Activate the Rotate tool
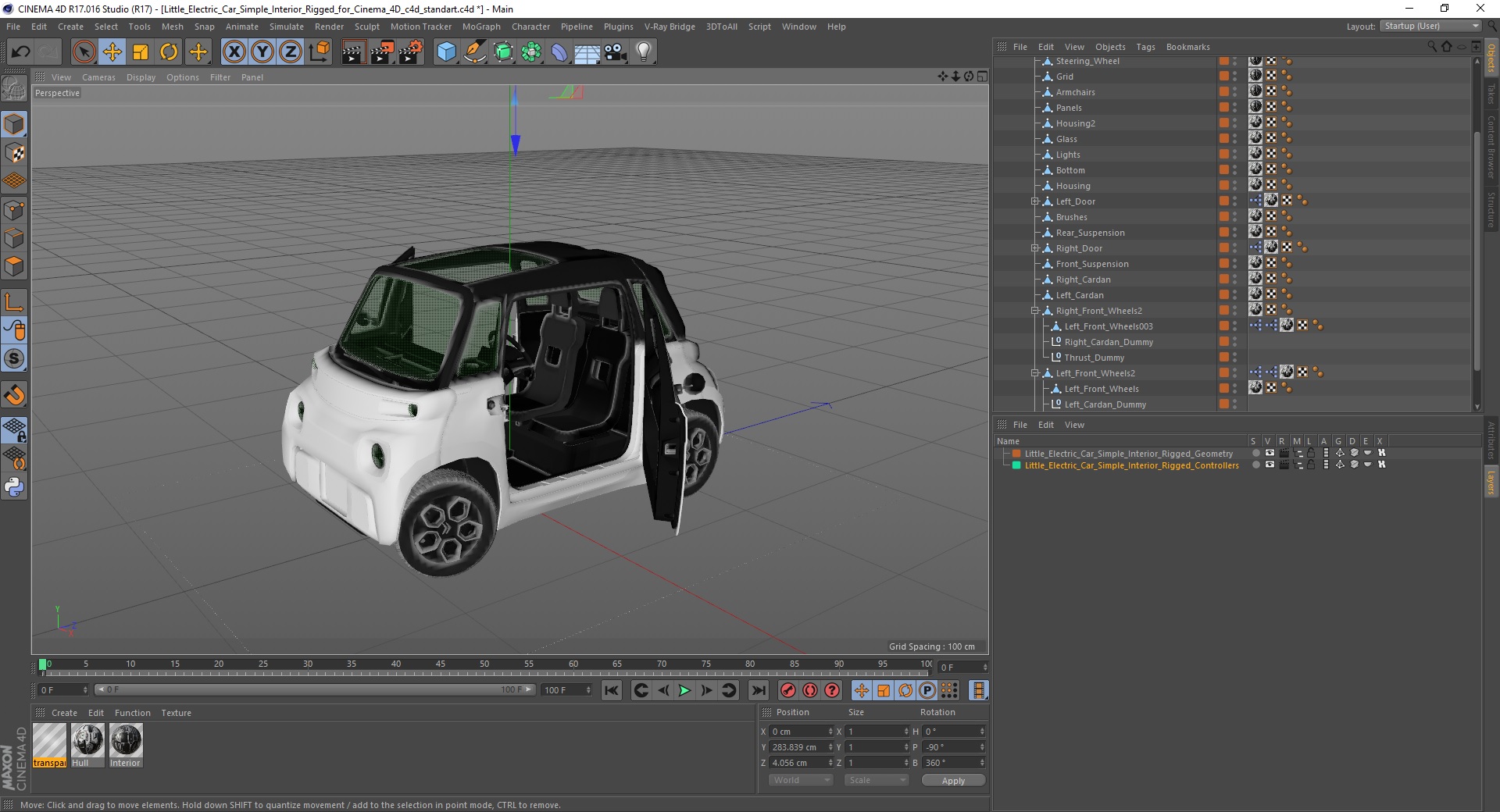The width and height of the screenshot is (1500, 812). click(x=169, y=52)
